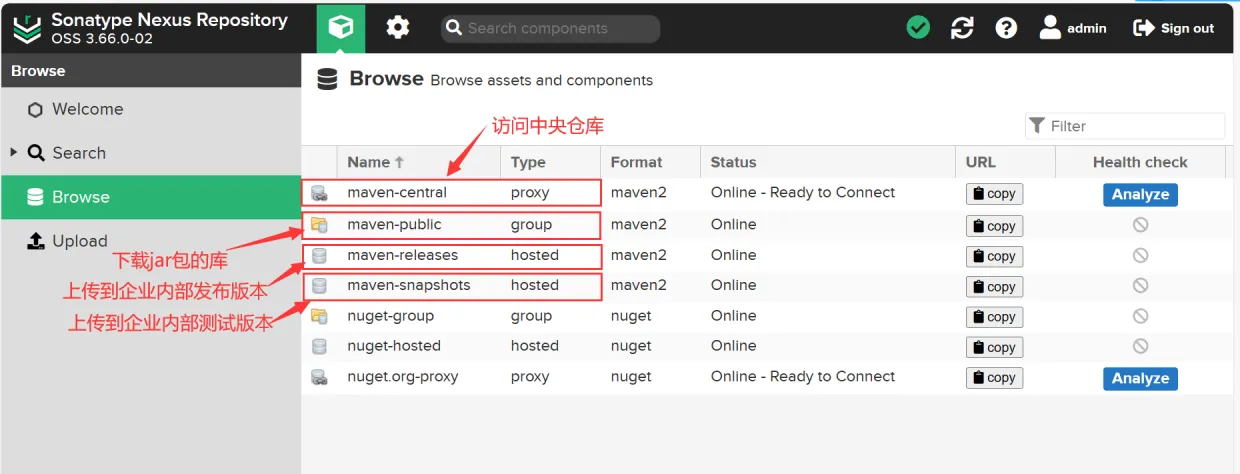Screen dimensions: 1240x474
Task: Click the "Online - Ready to Connect" status for maven-central
Action: (x=803, y=193)
